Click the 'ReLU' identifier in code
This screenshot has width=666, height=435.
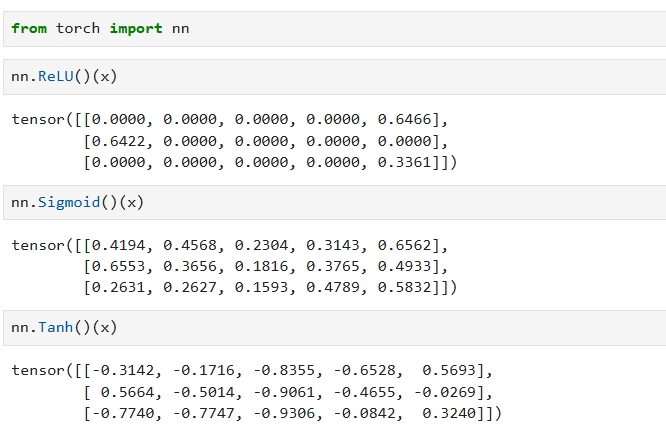[x=56, y=76]
